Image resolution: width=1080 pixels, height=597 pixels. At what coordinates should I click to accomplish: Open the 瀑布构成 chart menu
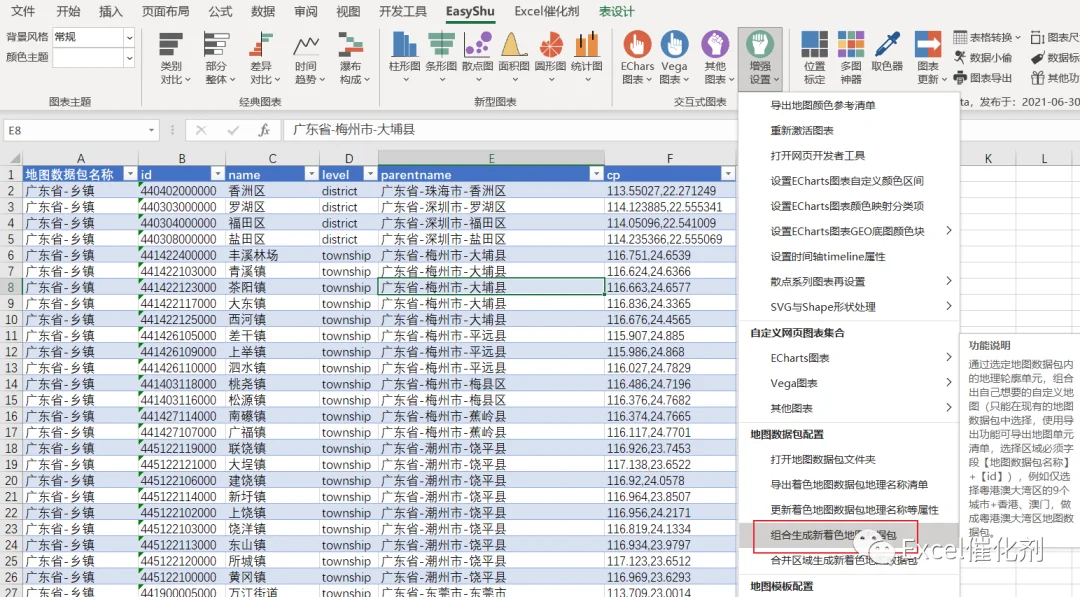pos(354,59)
